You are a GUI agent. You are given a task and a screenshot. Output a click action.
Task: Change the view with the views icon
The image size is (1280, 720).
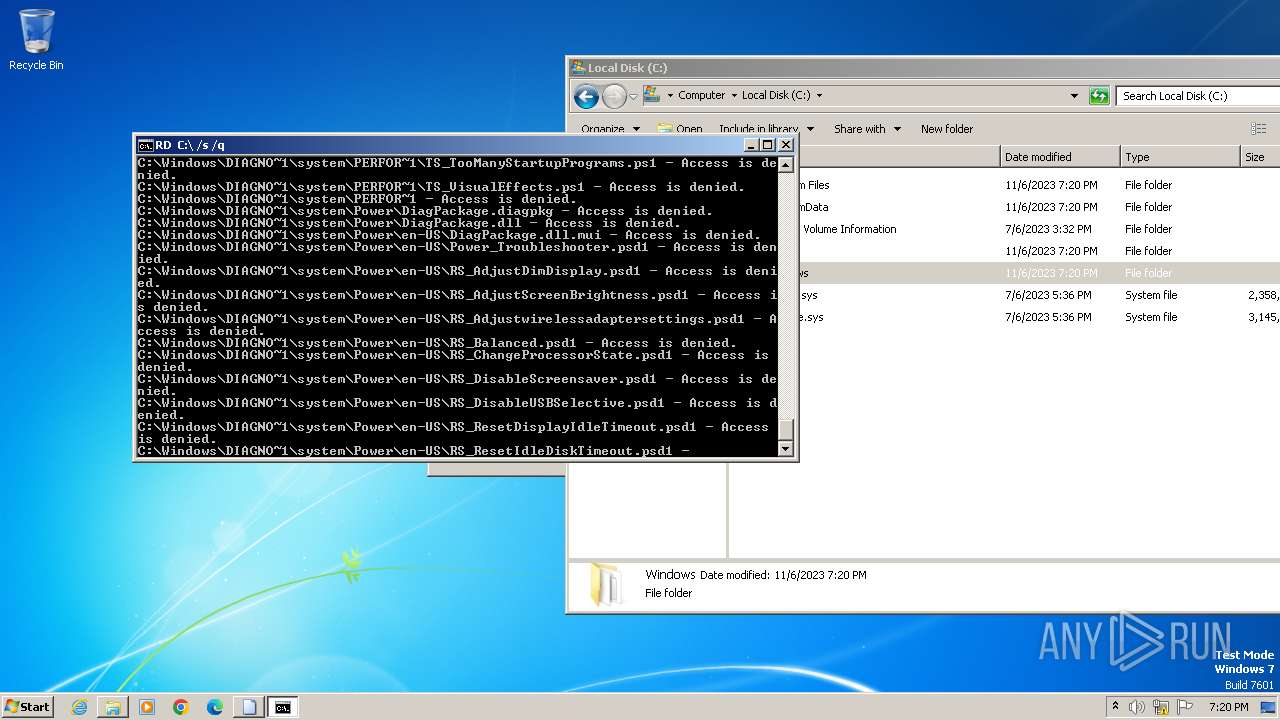click(1258, 129)
